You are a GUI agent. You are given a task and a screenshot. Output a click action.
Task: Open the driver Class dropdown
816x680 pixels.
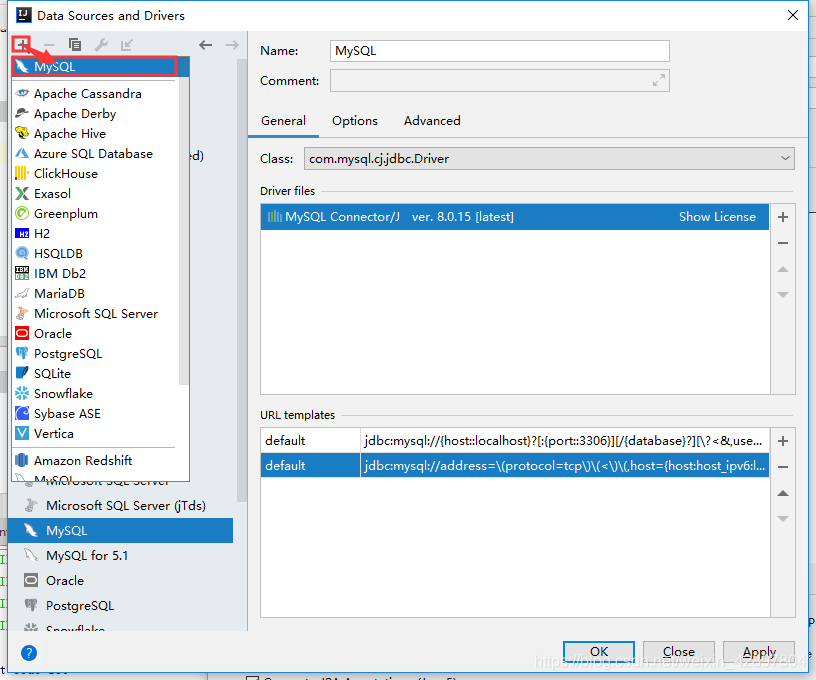549,159
